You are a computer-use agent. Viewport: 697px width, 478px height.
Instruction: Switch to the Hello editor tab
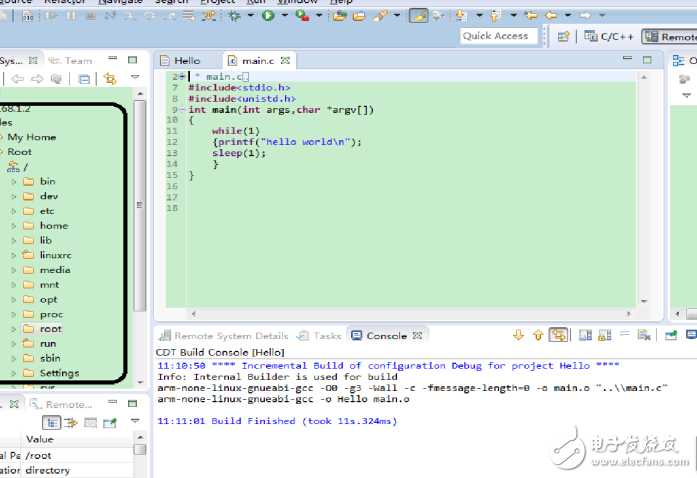pyautogui.click(x=187, y=61)
